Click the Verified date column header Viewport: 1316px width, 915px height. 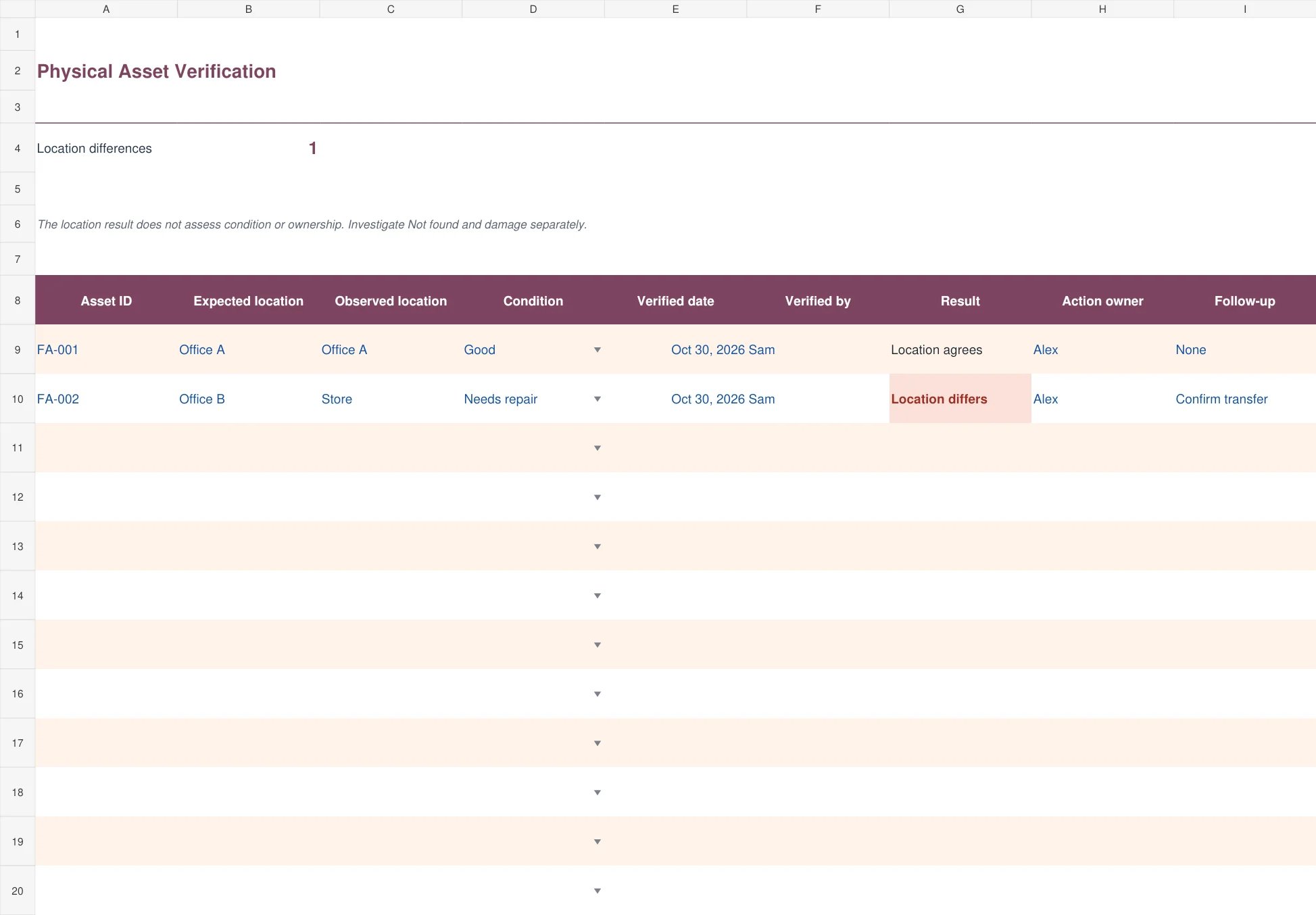pos(675,301)
